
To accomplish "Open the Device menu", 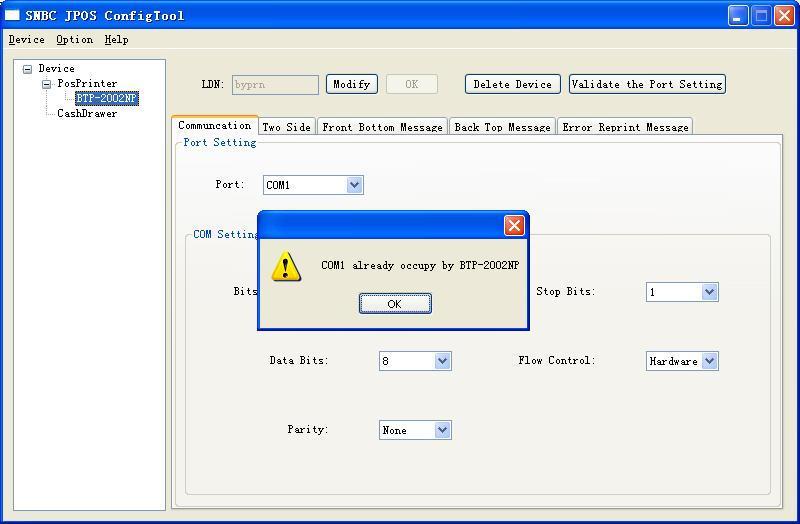I will coord(27,40).
